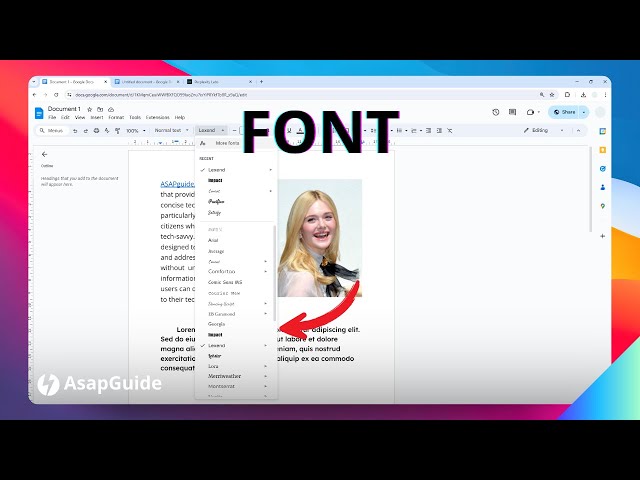Click the meeting camera icon near Share
Viewport: 640px width, 480px height.
pyautogui.click(x=530, y=112)
